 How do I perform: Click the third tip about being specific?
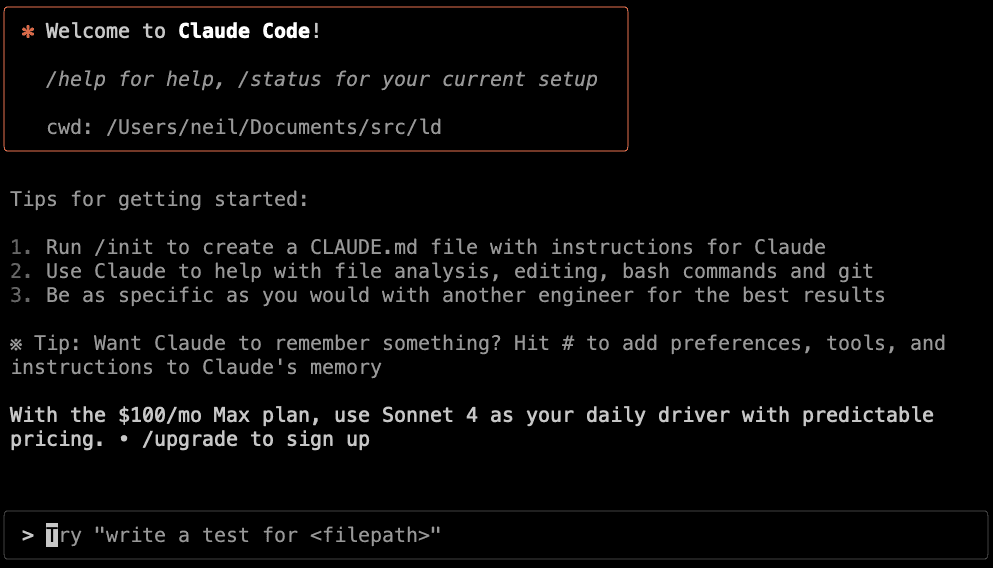(465, 295)
